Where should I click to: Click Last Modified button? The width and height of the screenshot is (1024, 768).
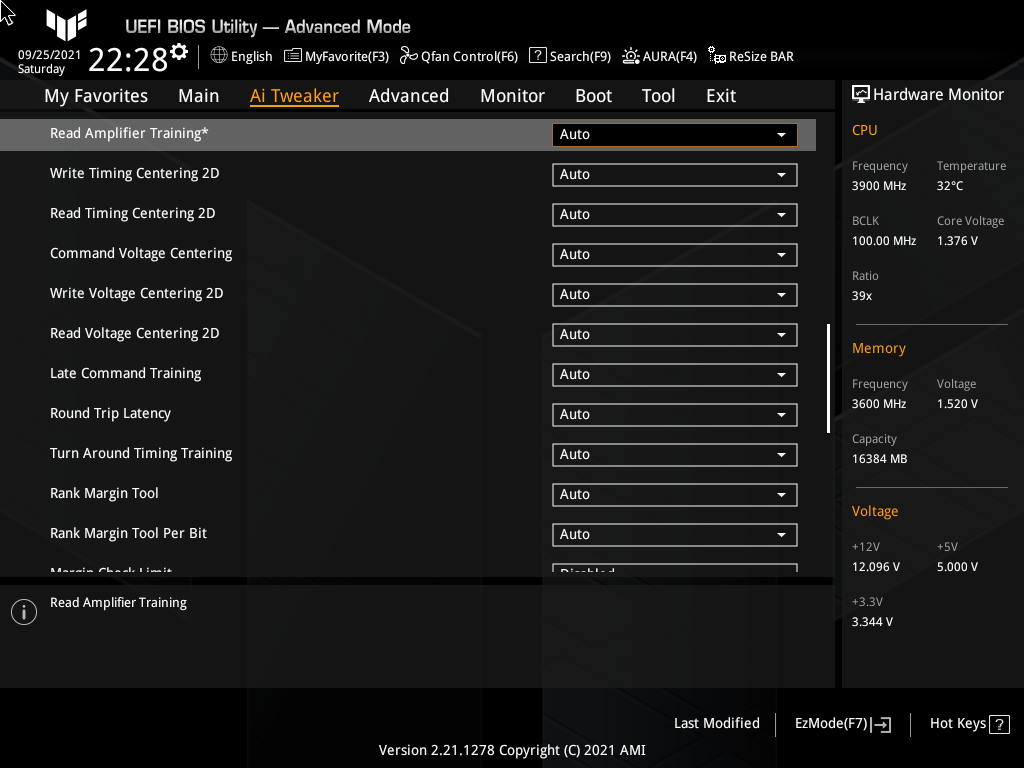tap(716, 724)
